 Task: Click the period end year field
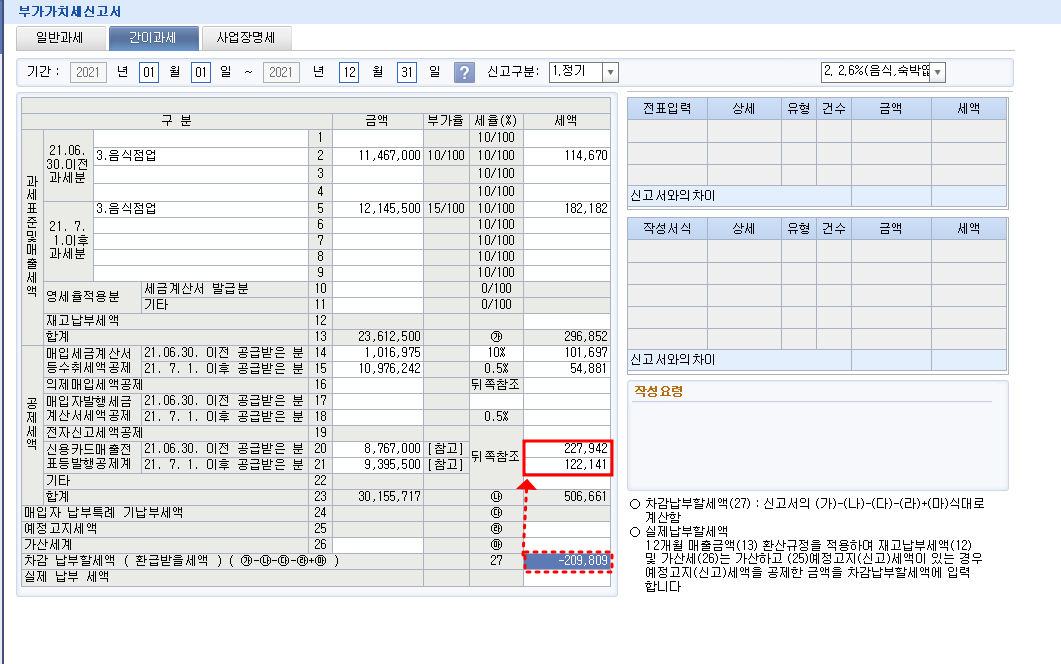pyautogui.click(x=281, y=72)
